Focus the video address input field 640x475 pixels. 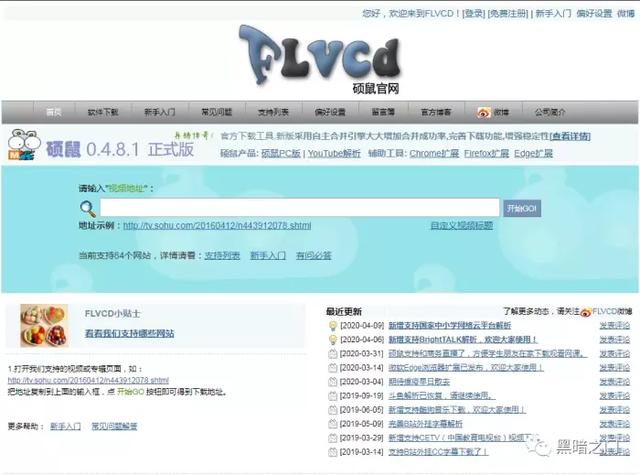pos(300,208)
